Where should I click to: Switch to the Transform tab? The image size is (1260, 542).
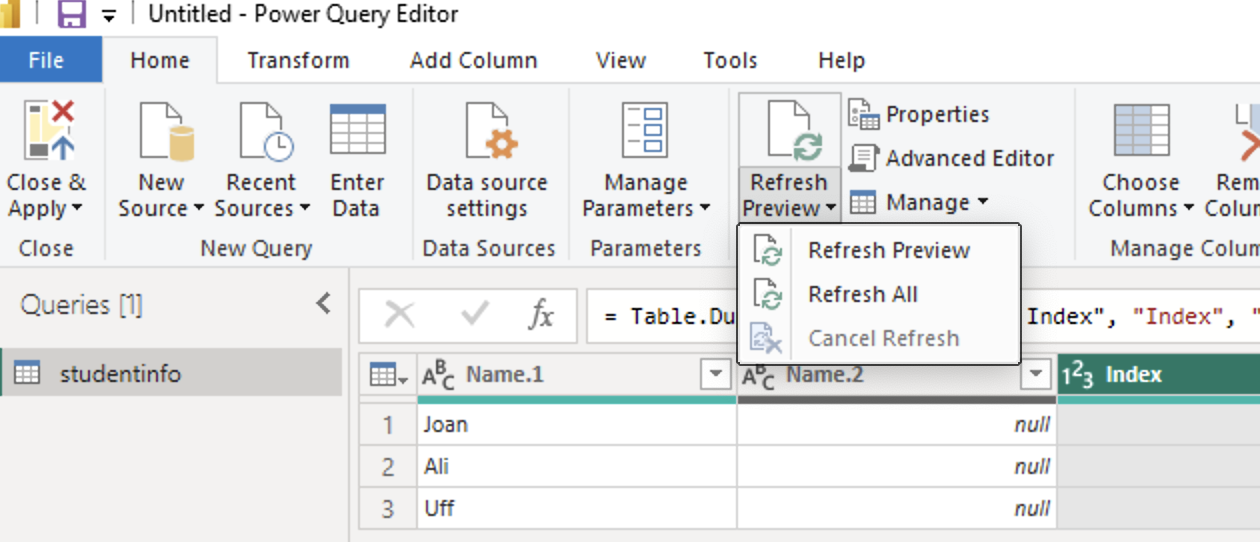coord(298,60)
